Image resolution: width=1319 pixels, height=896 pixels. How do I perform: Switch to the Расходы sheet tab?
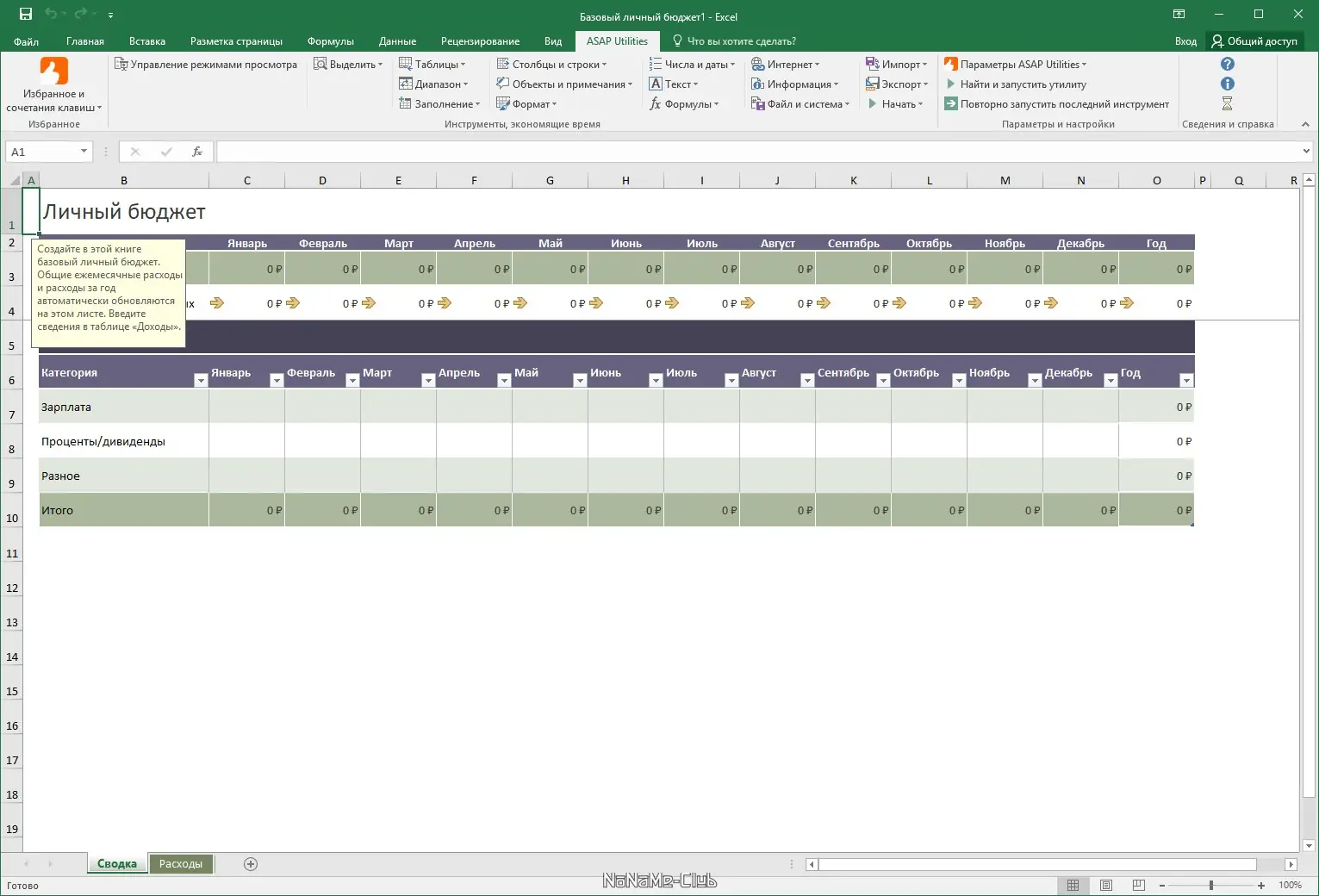click(x=181, y=863)
